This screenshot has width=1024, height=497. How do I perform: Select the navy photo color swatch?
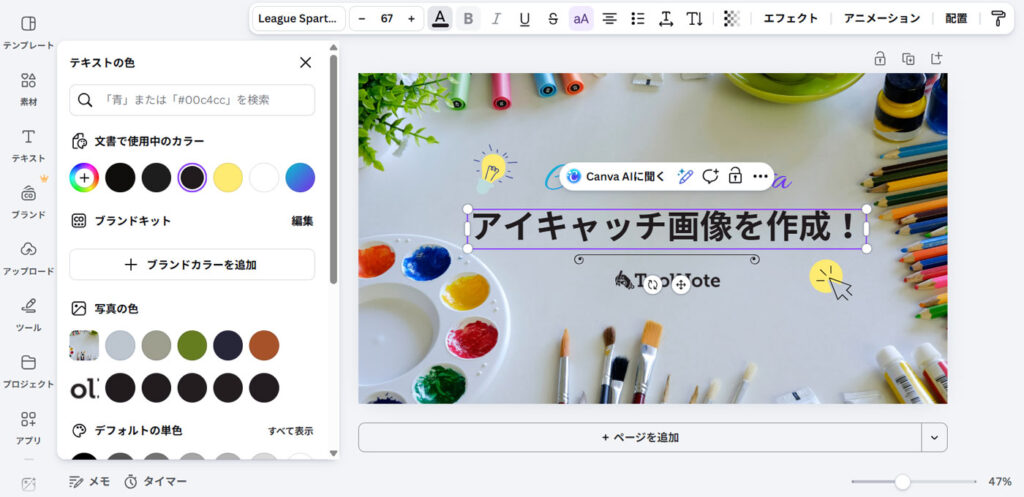pyautogui.click(x=228, y=345)
